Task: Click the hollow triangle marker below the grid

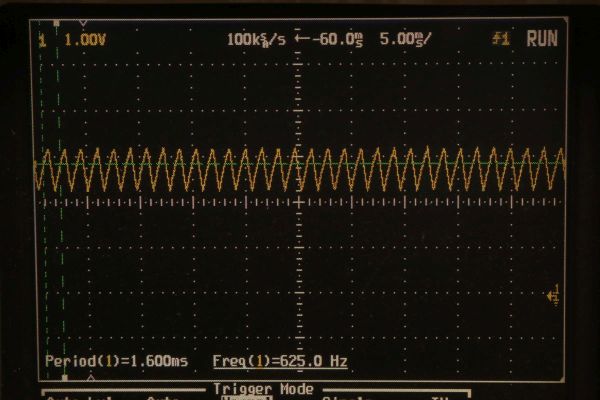Action: tap(91, 377)
